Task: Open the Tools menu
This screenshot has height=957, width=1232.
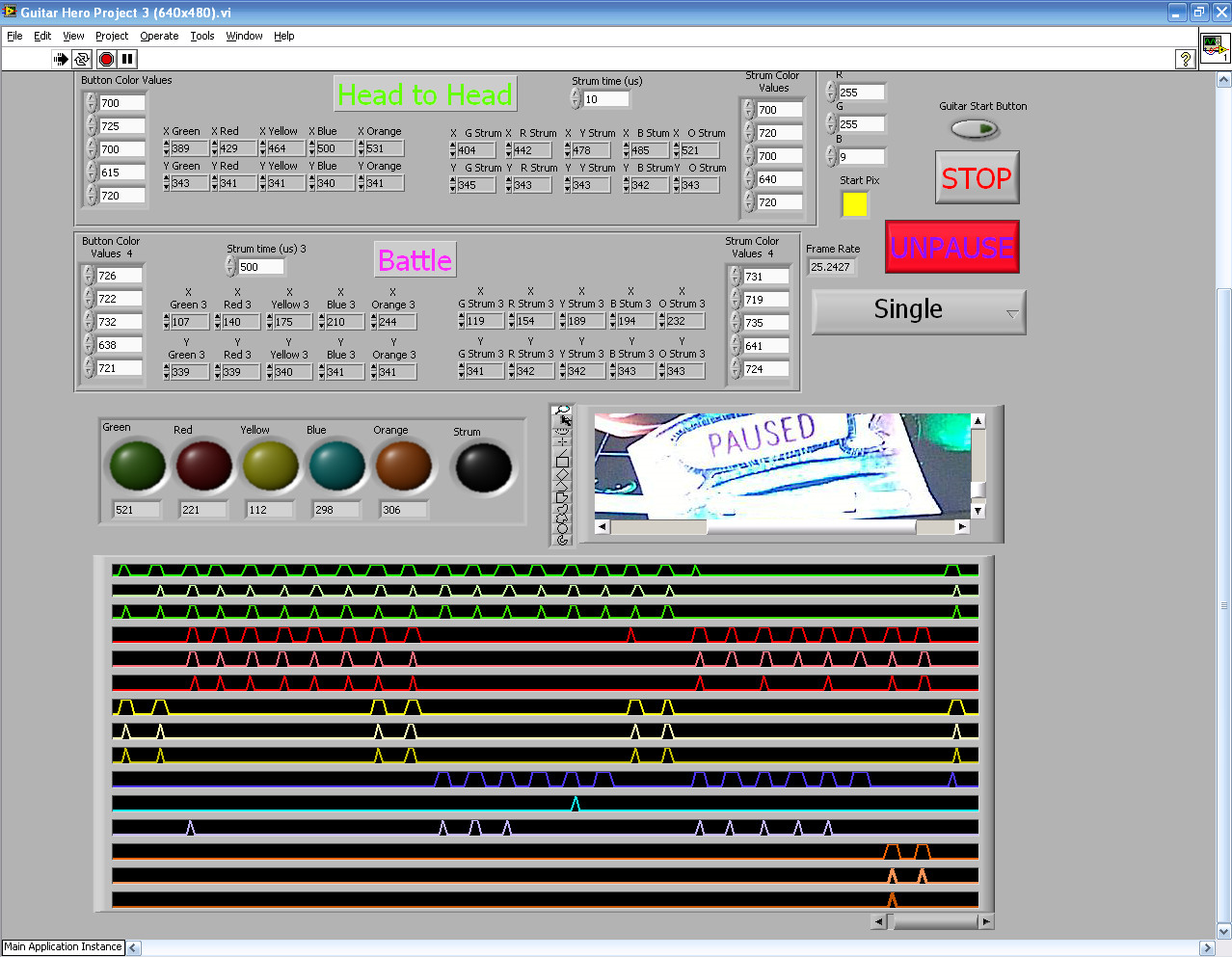Action: pyautogui.click(x=202, y=36)
